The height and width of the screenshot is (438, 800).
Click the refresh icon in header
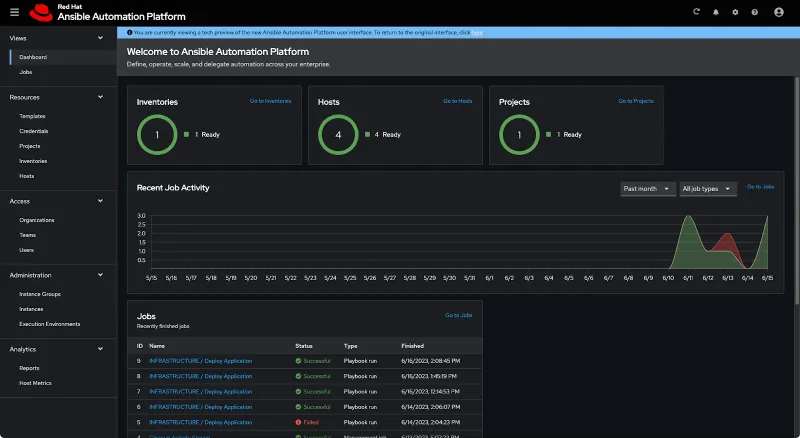(x=697, y=12)
